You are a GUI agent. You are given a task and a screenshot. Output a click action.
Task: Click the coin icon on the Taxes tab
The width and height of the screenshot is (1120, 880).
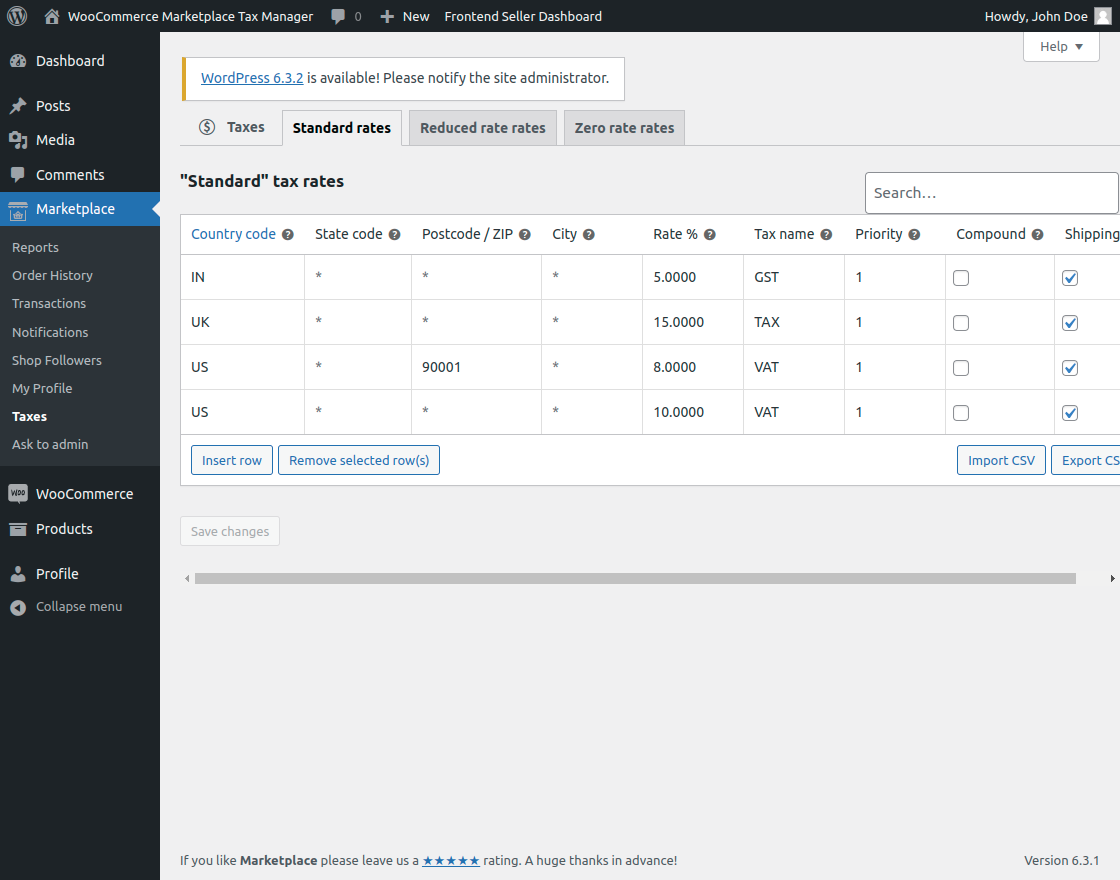coord(206,127)
